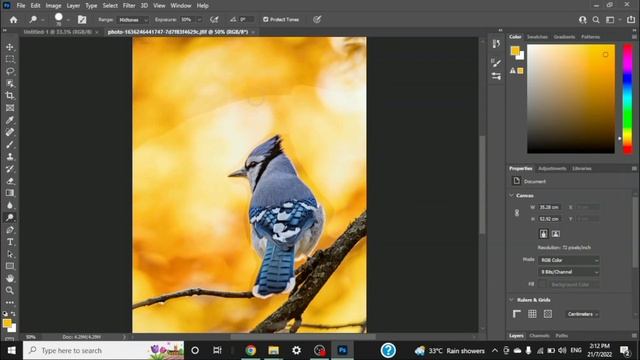Viewport: 640px width, 360px height.
Task: Open the Filter menu
Action: click(x=129, y=6)
